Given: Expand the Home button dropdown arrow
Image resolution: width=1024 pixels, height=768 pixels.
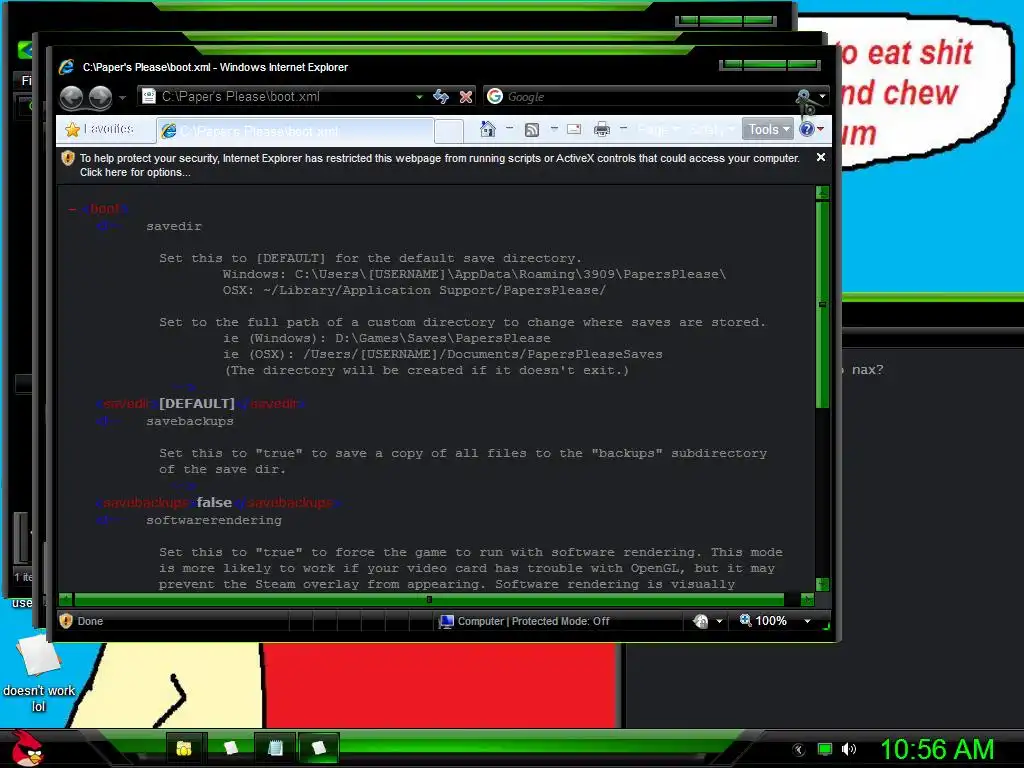Looking at the screenshot, I should (509, 129).
